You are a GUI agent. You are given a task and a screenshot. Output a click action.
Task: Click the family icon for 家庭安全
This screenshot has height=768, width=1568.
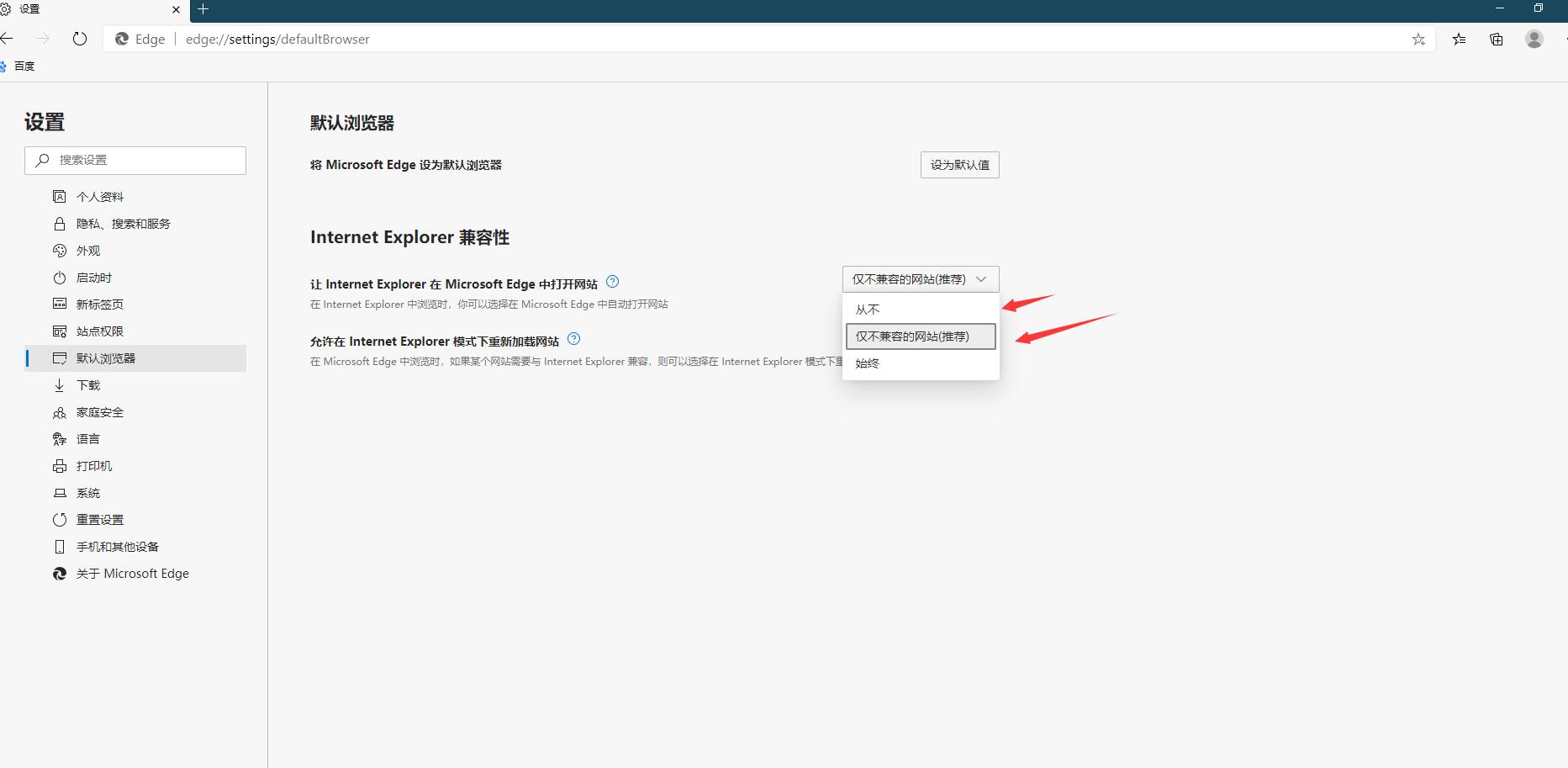[x=60, y=412]
